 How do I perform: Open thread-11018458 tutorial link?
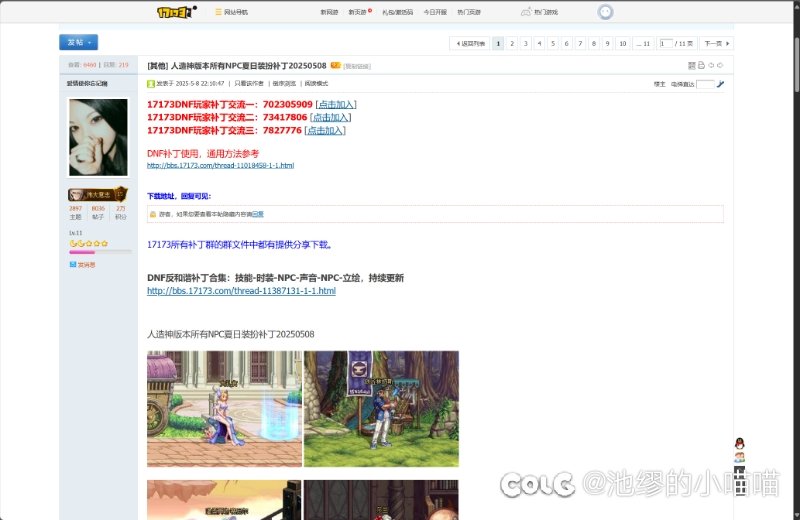(220, 165)
